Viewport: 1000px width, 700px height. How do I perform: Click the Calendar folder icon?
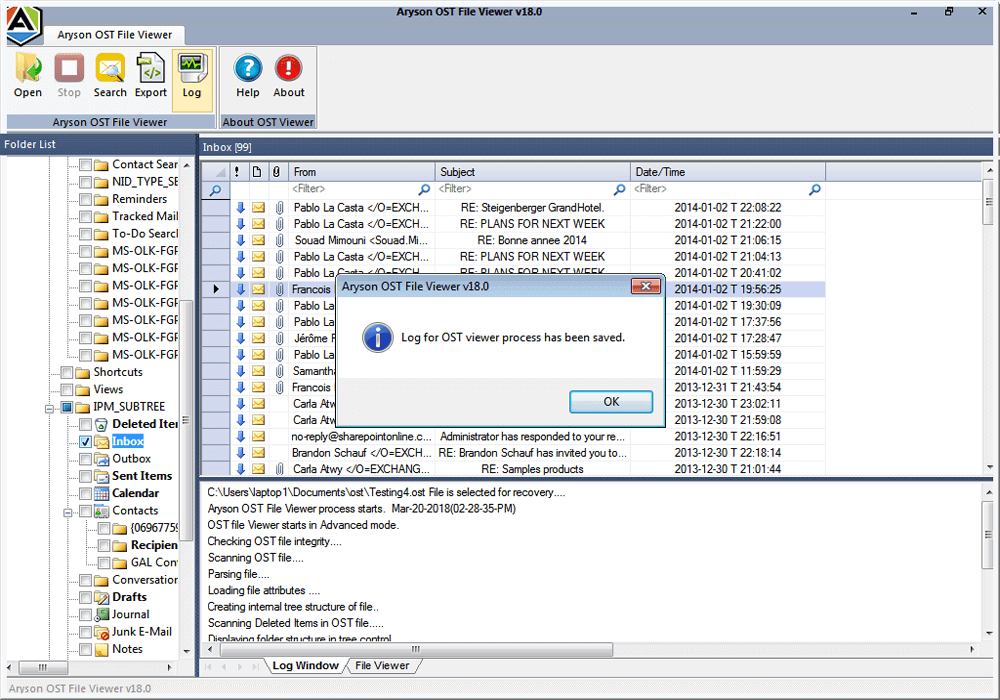tap(101, 493)
